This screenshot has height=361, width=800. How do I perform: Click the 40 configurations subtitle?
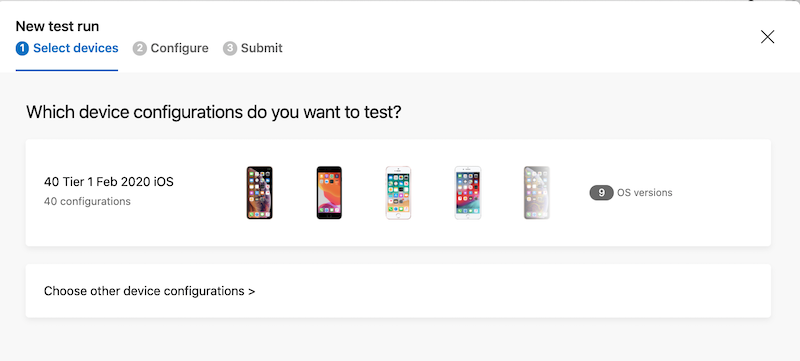tap(87, 201)
